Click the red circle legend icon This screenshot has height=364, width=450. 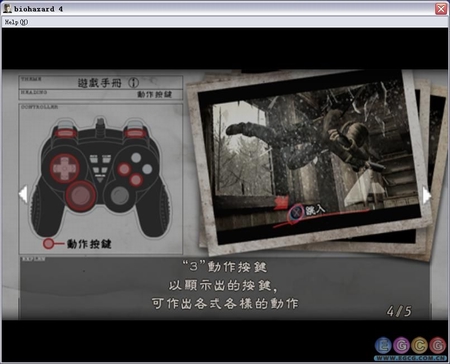[49, 244]
